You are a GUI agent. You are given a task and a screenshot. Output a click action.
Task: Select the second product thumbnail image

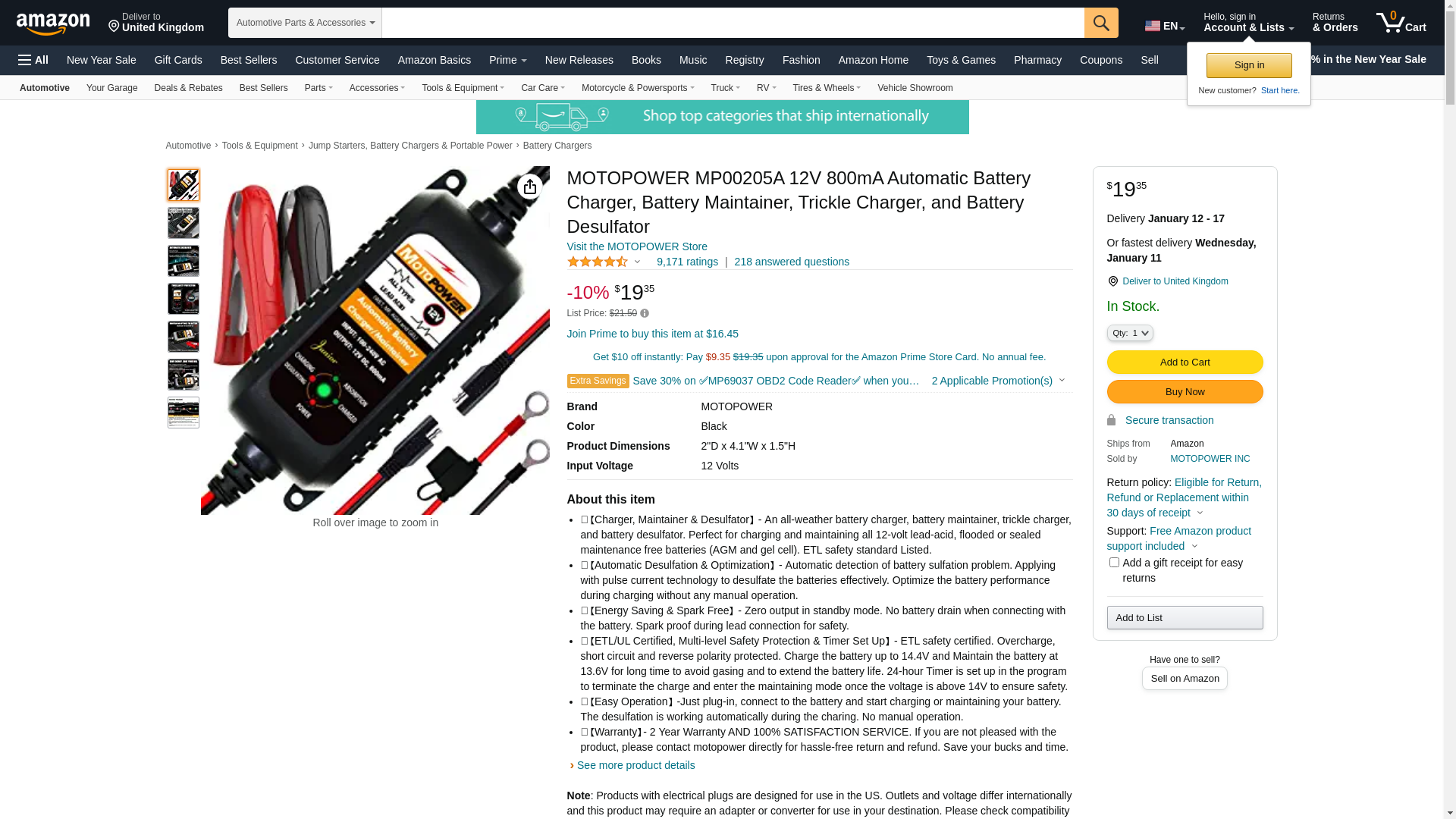coord(184,223)
